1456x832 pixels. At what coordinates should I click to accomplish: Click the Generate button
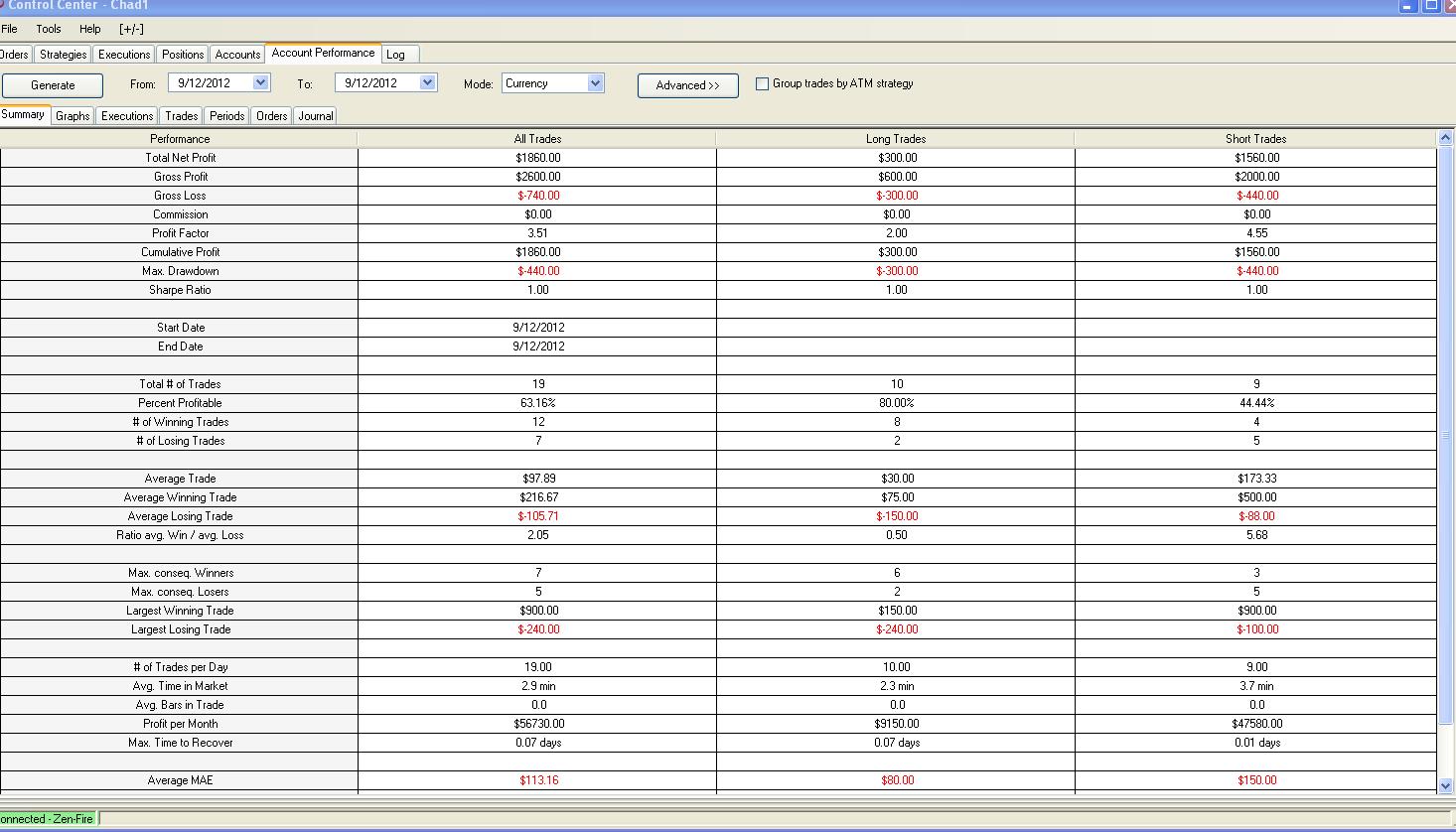(x=53, y=85)
